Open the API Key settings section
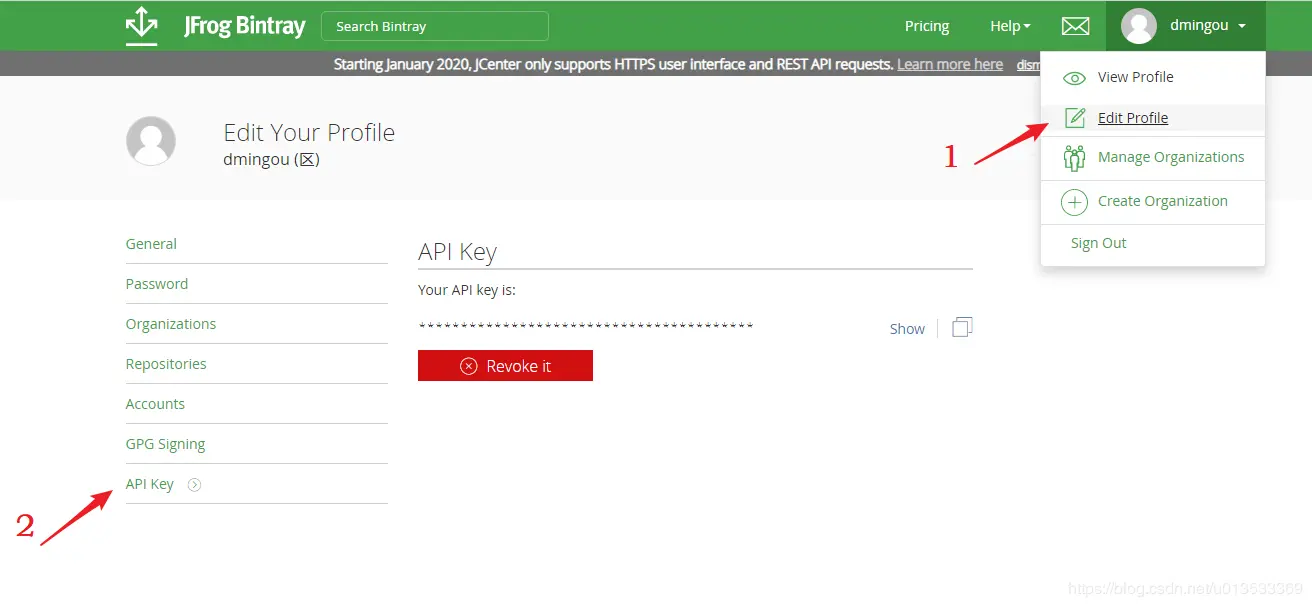 click(150, 484)
